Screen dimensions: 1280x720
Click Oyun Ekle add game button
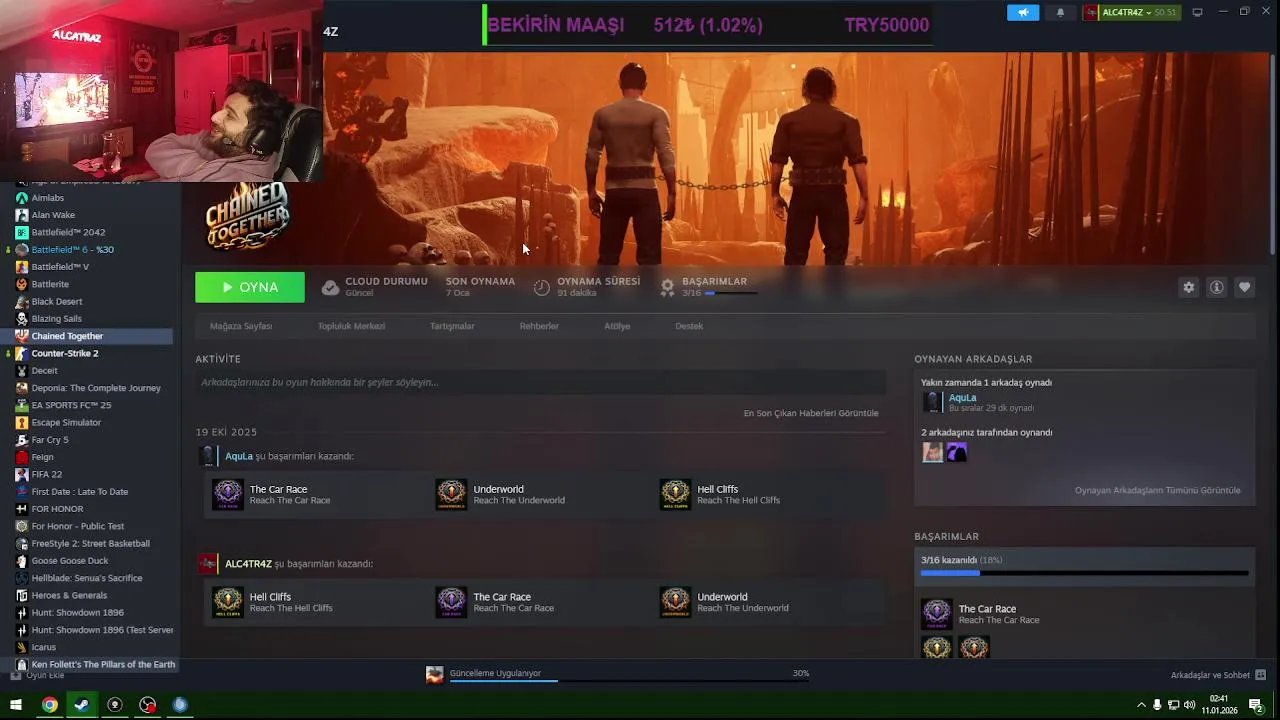pos(37,676)
